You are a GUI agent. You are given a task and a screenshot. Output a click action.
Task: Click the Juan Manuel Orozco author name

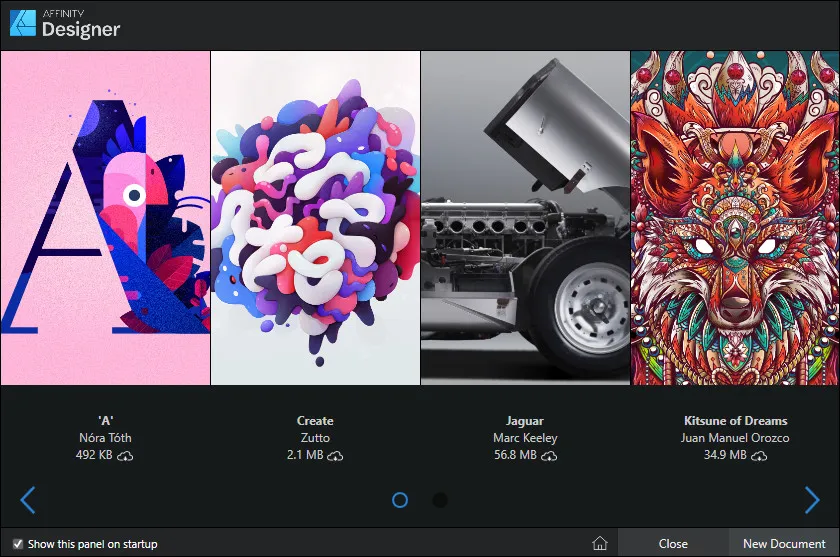tap(736, 438)
